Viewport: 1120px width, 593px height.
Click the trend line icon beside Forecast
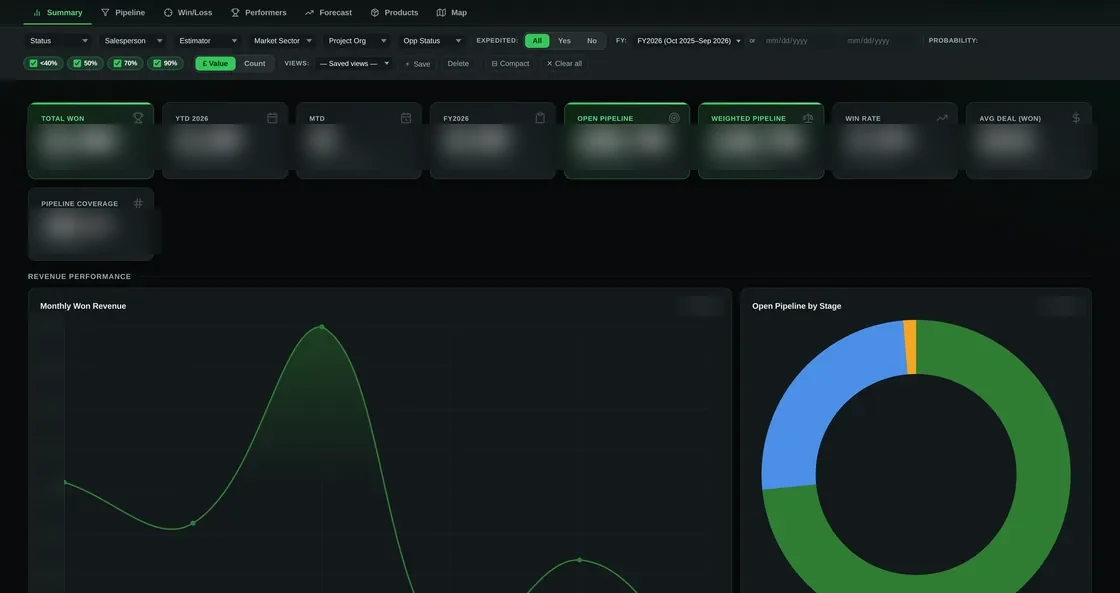click(309, 13)
